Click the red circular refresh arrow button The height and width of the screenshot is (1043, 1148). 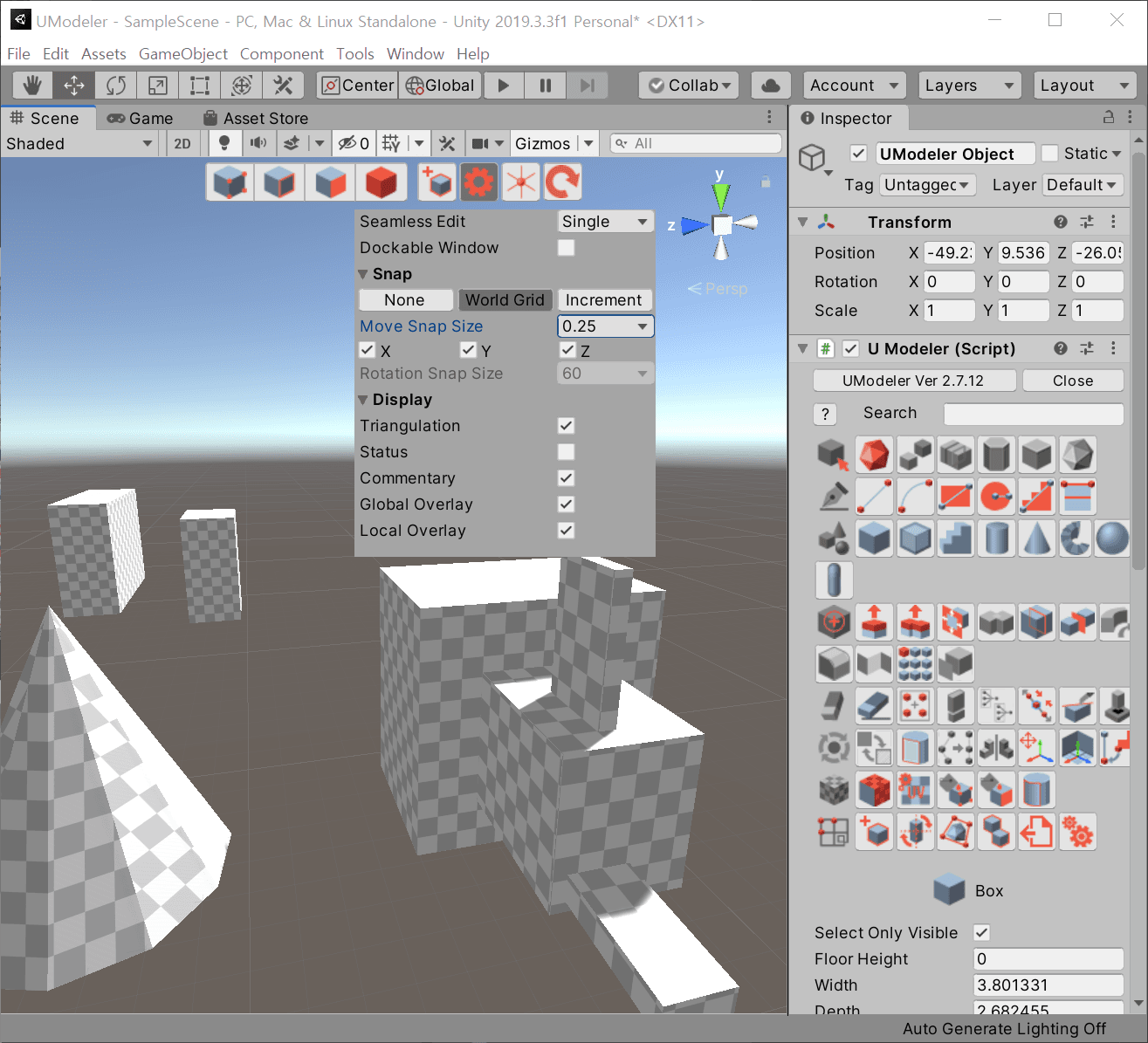(x=563, y=182)
